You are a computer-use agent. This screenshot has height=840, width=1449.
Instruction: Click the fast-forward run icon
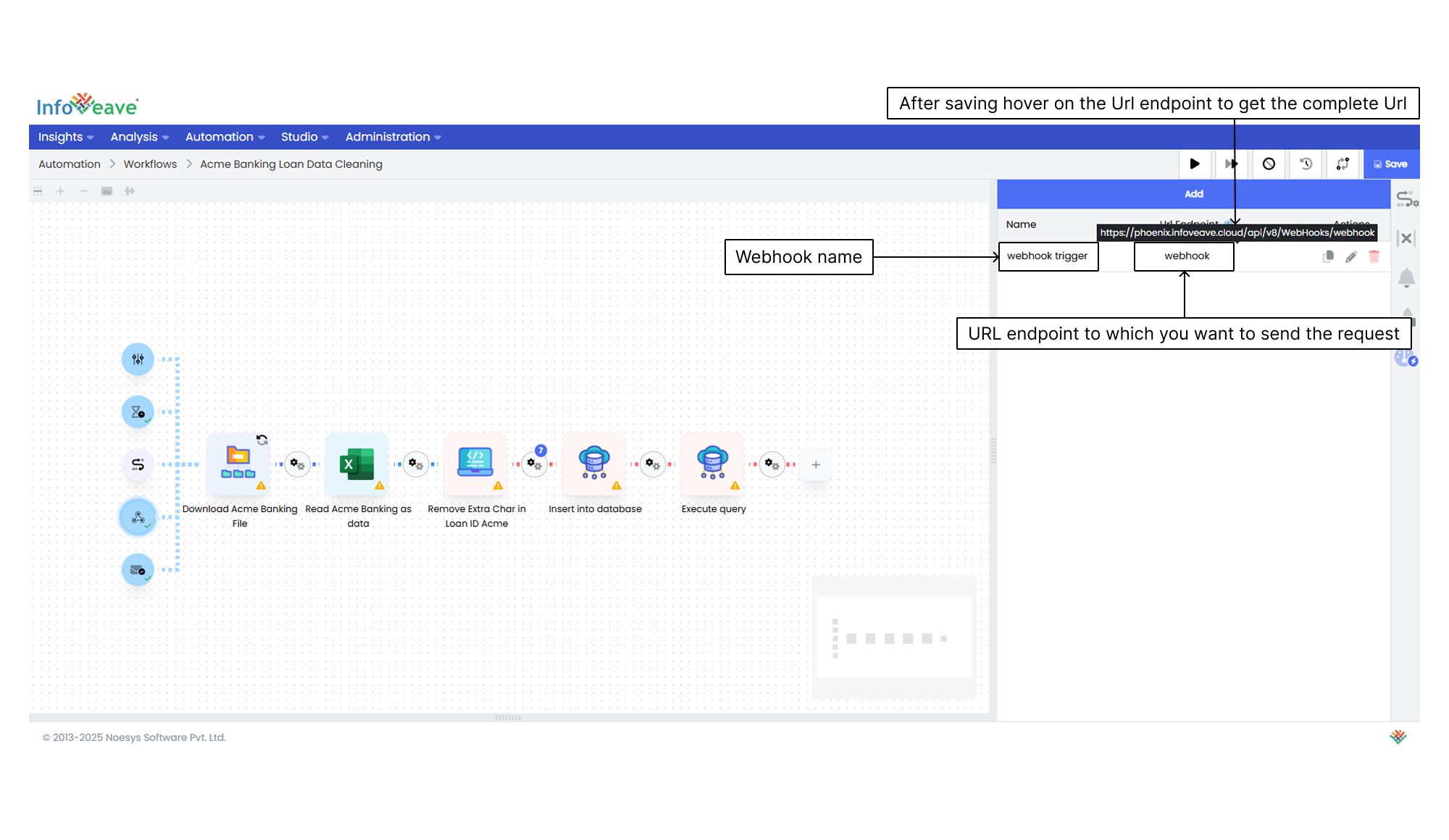[x=1231, y=164]
